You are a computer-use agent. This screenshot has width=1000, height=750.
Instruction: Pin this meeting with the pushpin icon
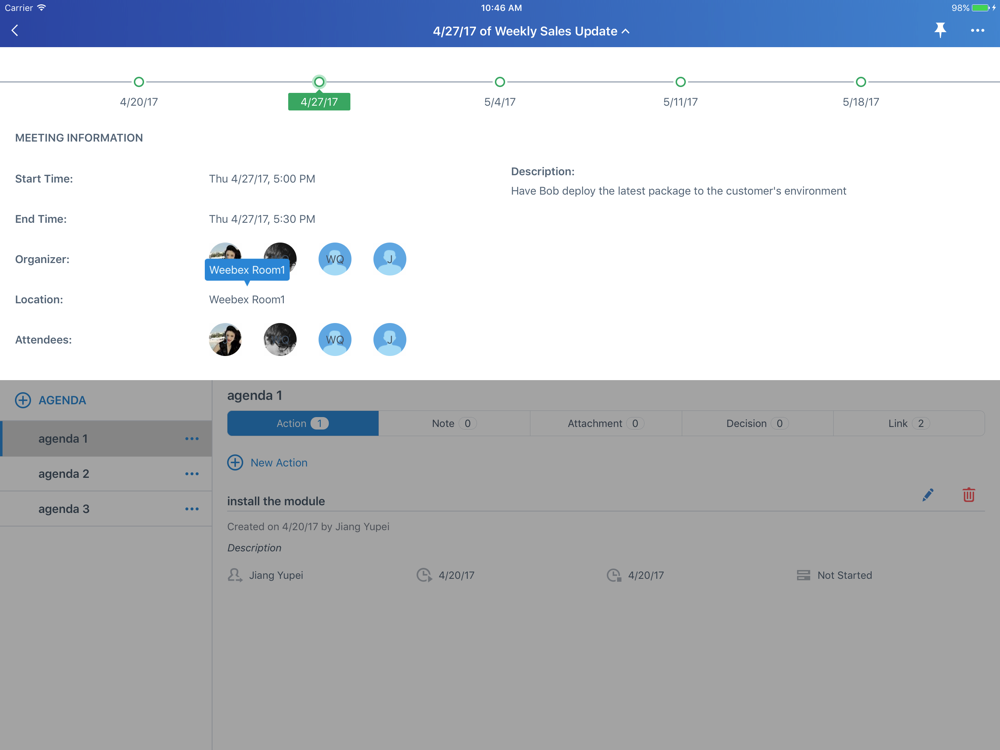pyautogui.click(x=940, y=30)
